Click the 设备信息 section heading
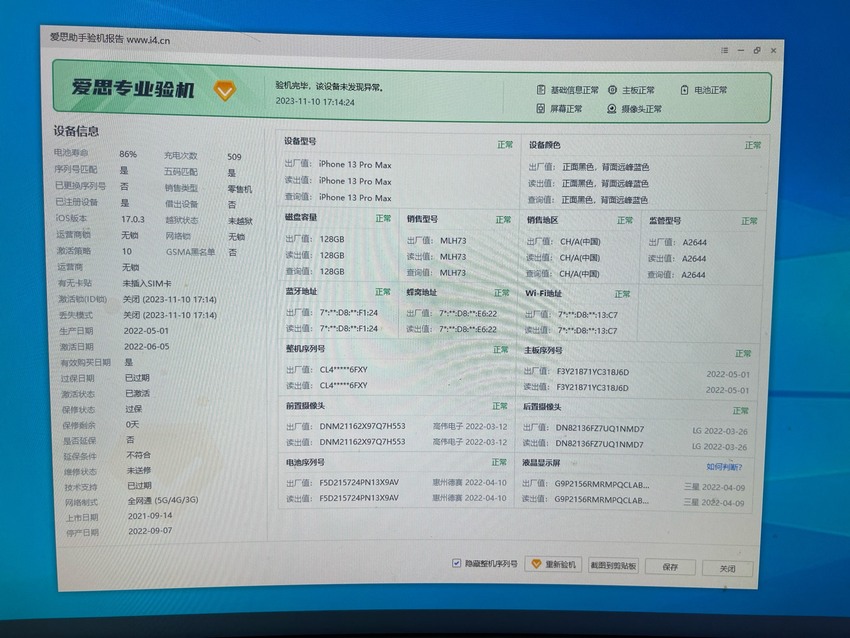The width and height of the screenshot is (850, 638). pyautogui.click(x=76, y=131)
